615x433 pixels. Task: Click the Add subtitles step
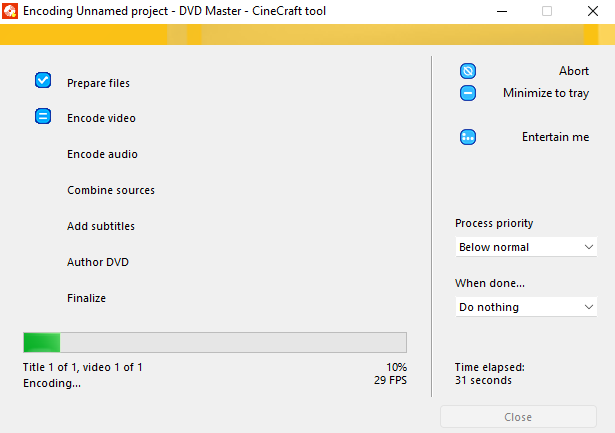pos(101,226)
